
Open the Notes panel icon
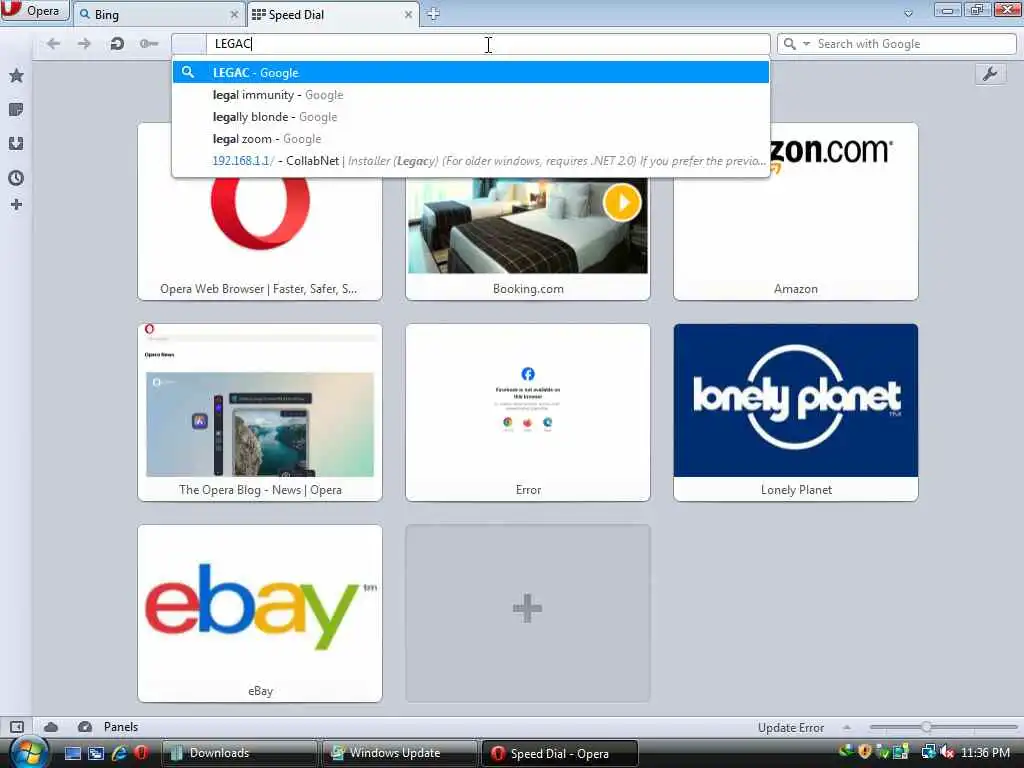point(16,110)
